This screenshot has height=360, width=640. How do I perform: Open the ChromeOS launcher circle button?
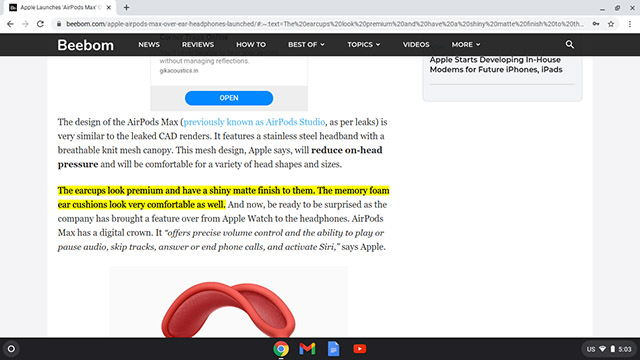tap(11, 349)
